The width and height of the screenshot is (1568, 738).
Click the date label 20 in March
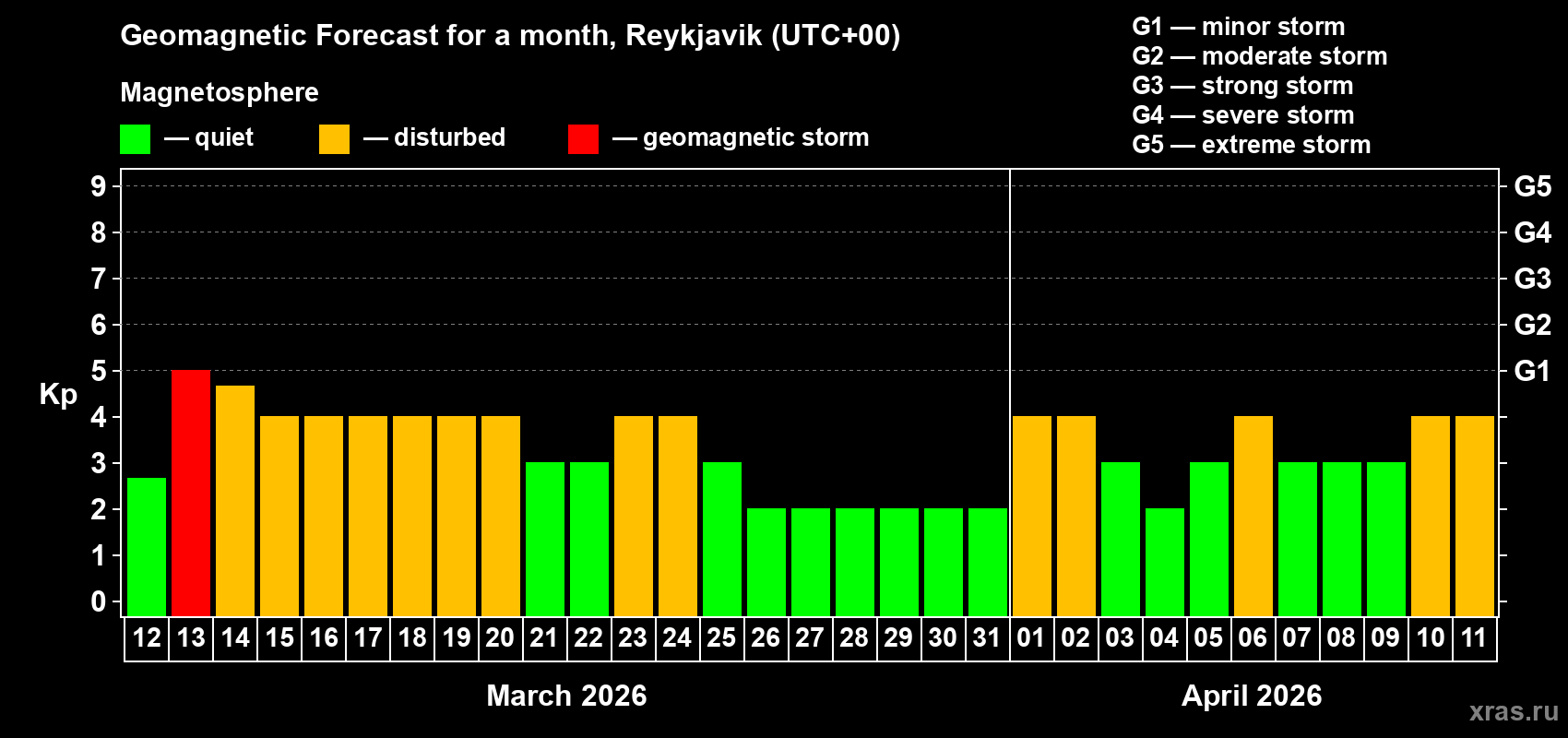tap(500, 637)
